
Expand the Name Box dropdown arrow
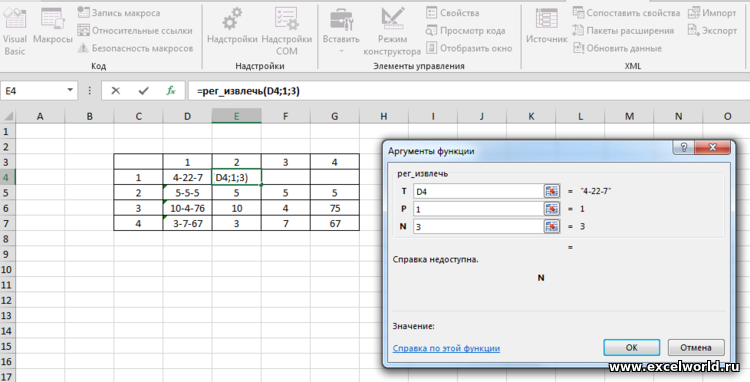[x=70, y=90]
